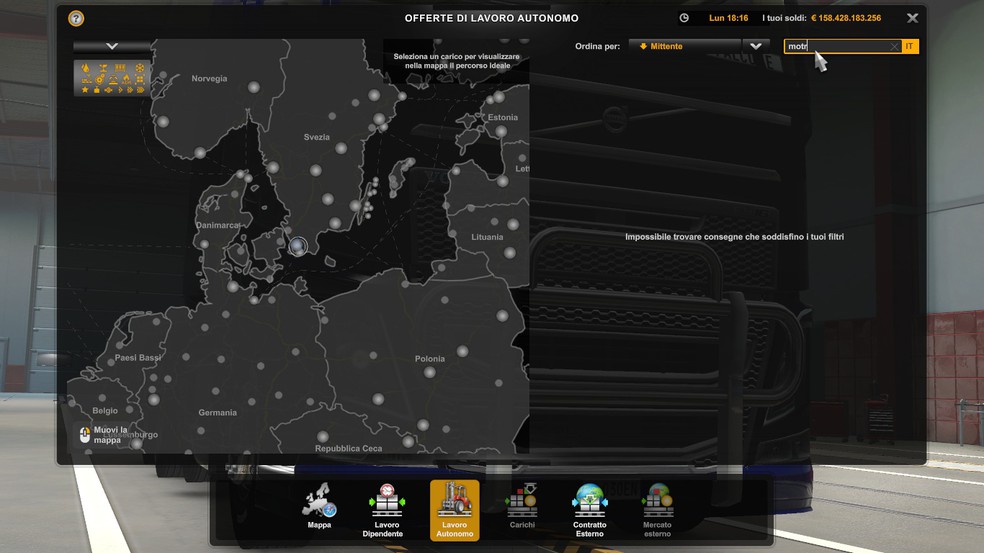Screen dimensions: 984x553
Task: Close the job offers window
Action: pos(912,18)
